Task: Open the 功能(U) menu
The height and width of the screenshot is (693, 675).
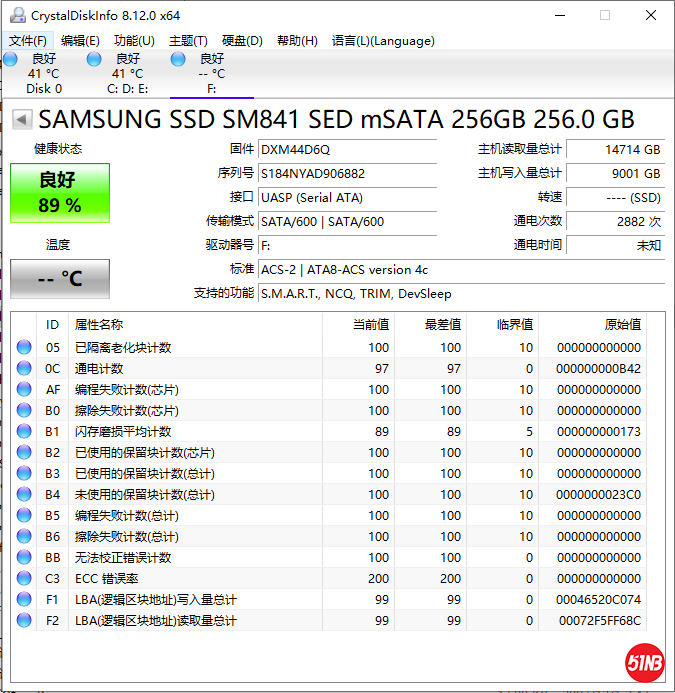Action: 134,41
